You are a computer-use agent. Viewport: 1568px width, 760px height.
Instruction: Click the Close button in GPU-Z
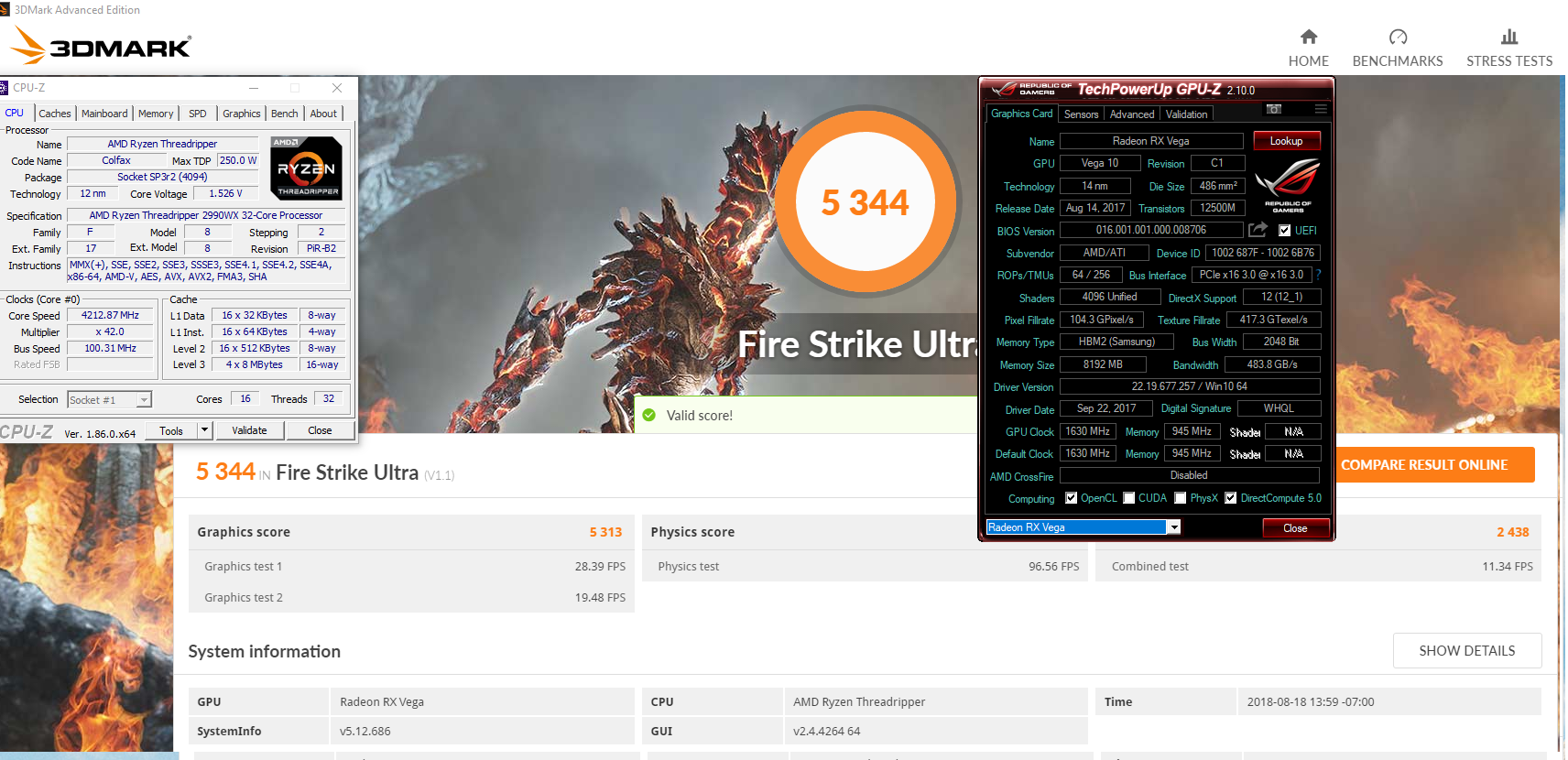pyautogui.click(x=1295, y=528)
